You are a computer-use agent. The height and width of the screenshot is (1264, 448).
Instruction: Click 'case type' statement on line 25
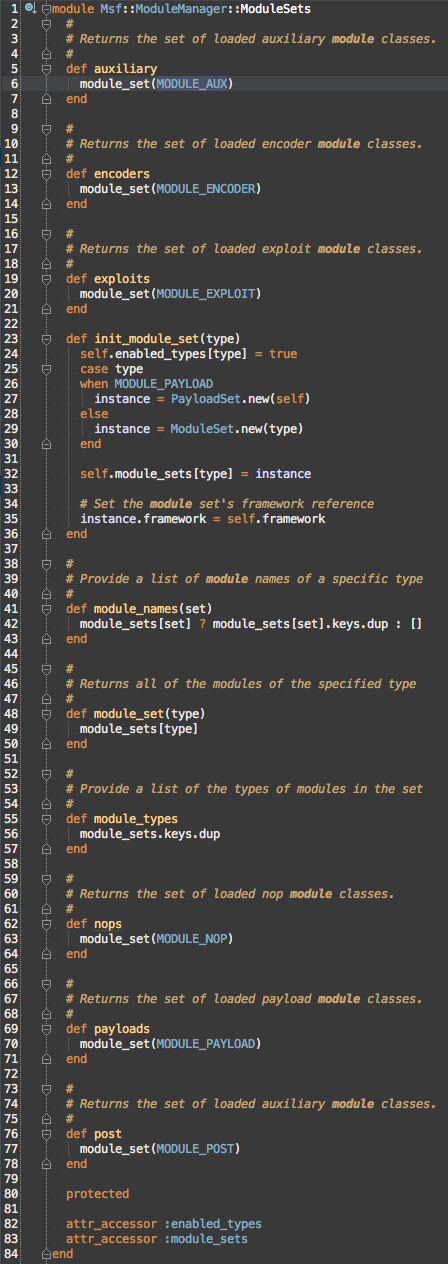coord(111,369)
